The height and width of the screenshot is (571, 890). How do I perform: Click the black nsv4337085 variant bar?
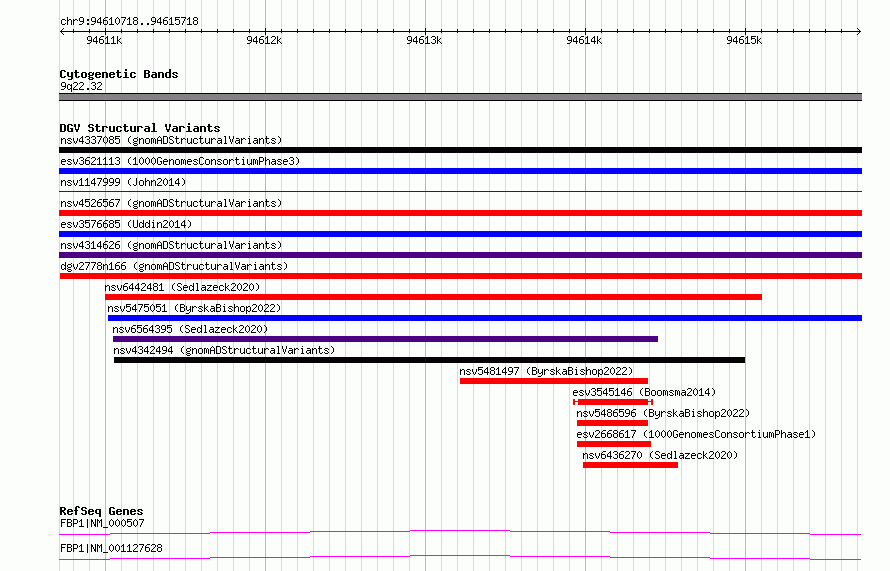point(460,150)
